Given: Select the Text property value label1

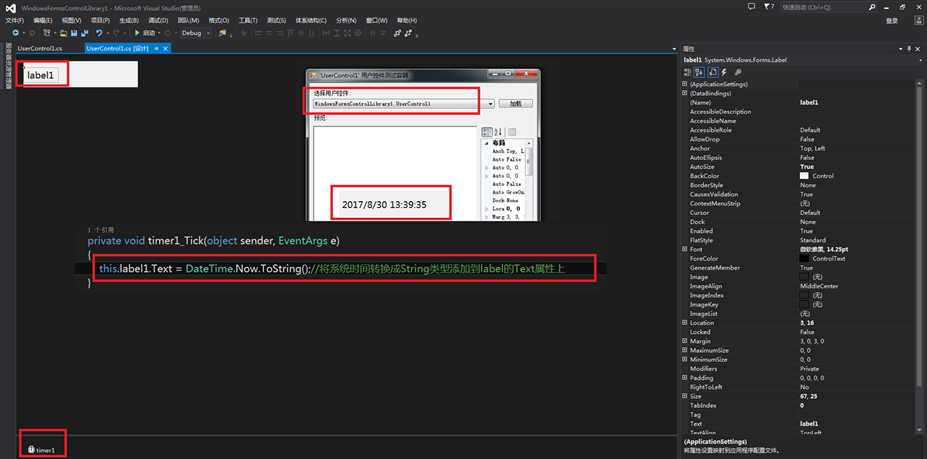Looking at the screenshot, I should point(809,424).
